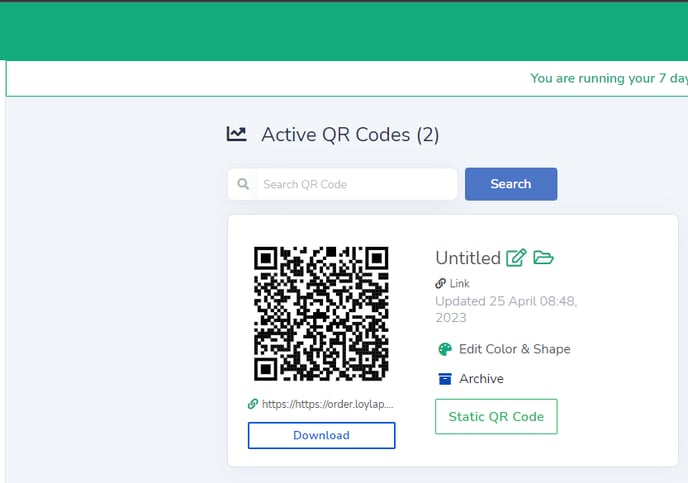Open the order.loylap URL link
688x483 pixels.
click(327, 405)
